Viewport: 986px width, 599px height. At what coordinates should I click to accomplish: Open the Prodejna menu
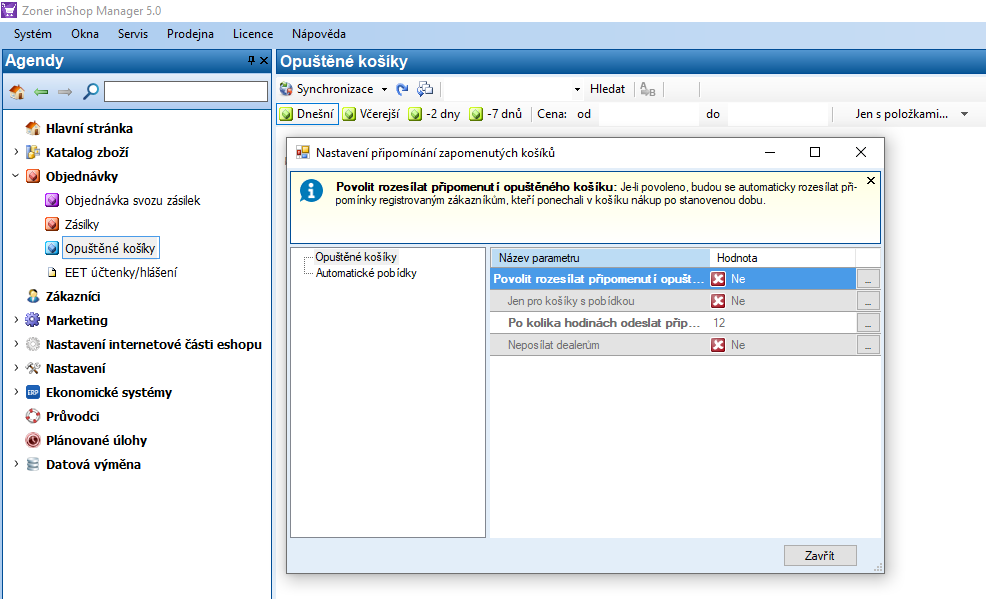tap(190, 34)
